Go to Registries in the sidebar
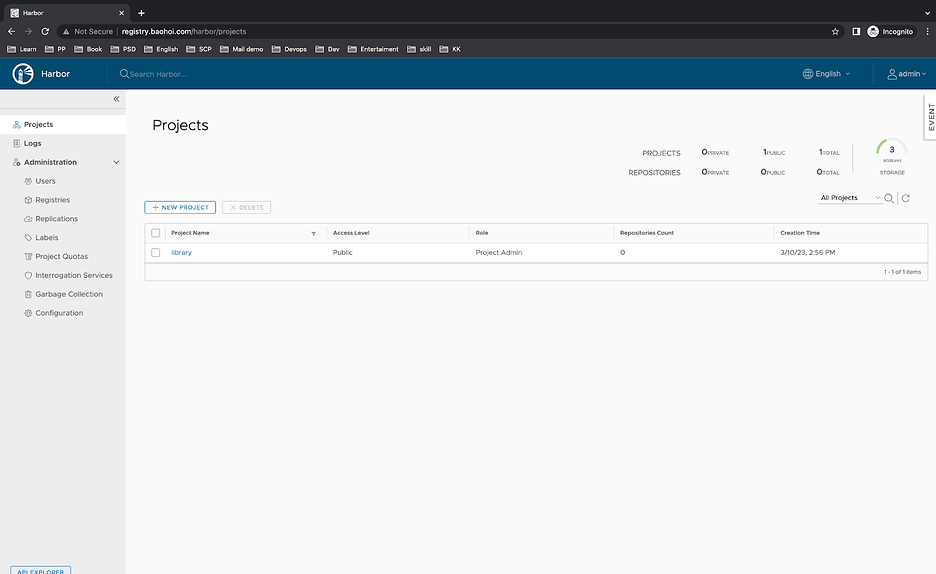This screenshot has width=936, height=574. tap(52, 200)
